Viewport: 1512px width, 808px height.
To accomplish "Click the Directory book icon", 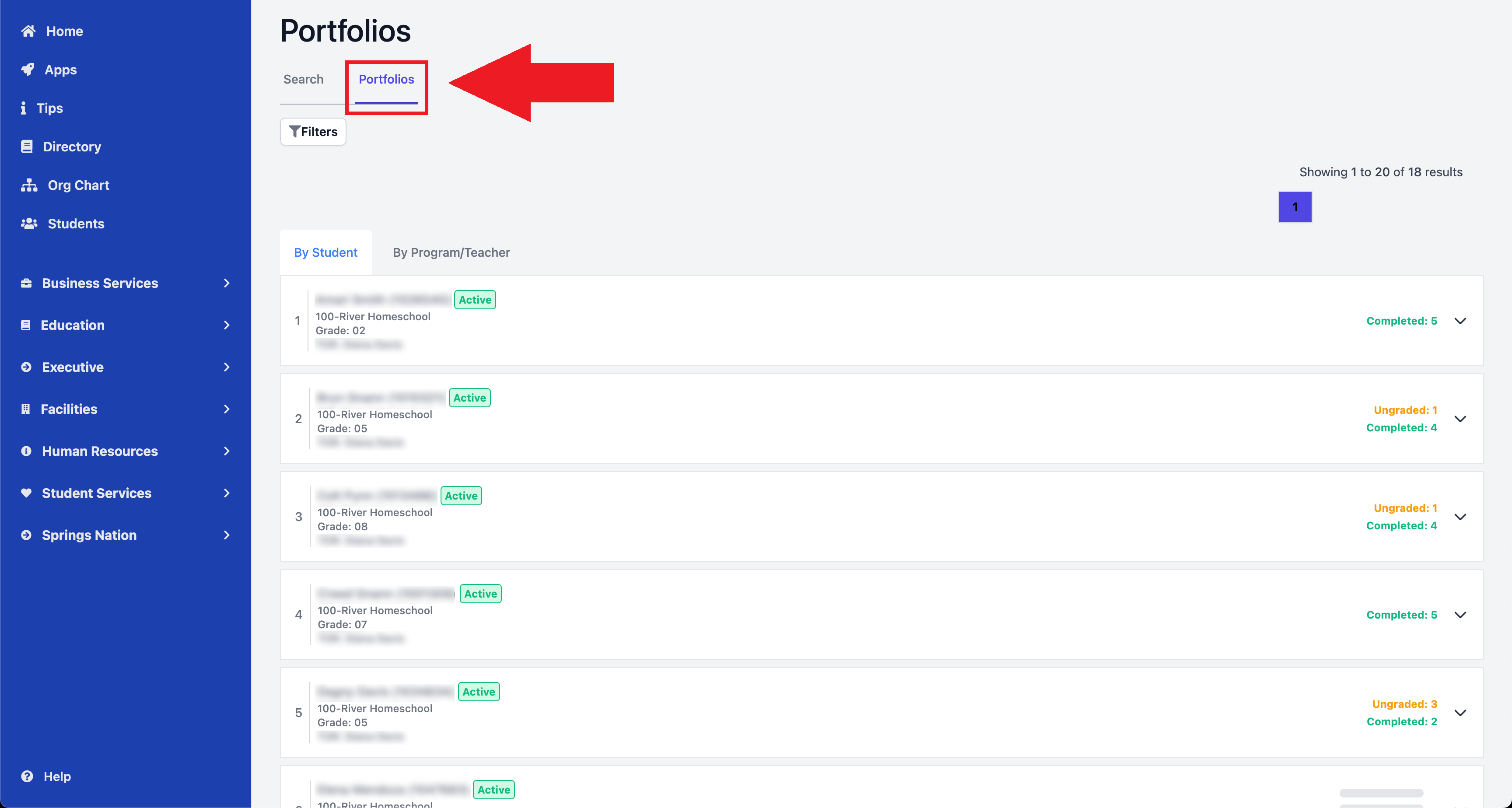I will click(27, 146).
